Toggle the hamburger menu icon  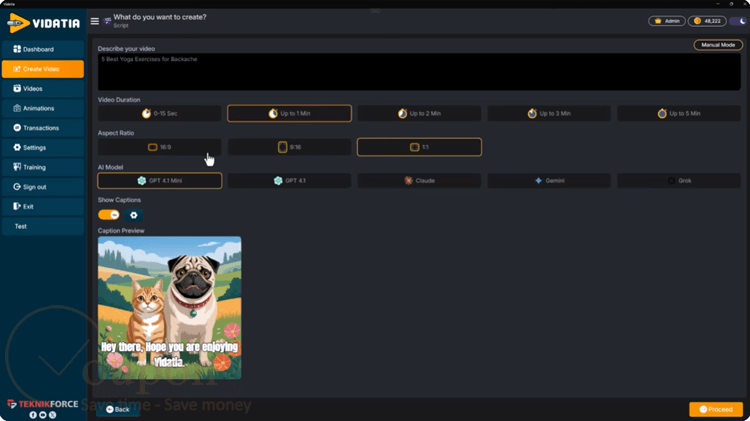click(95, 21)
